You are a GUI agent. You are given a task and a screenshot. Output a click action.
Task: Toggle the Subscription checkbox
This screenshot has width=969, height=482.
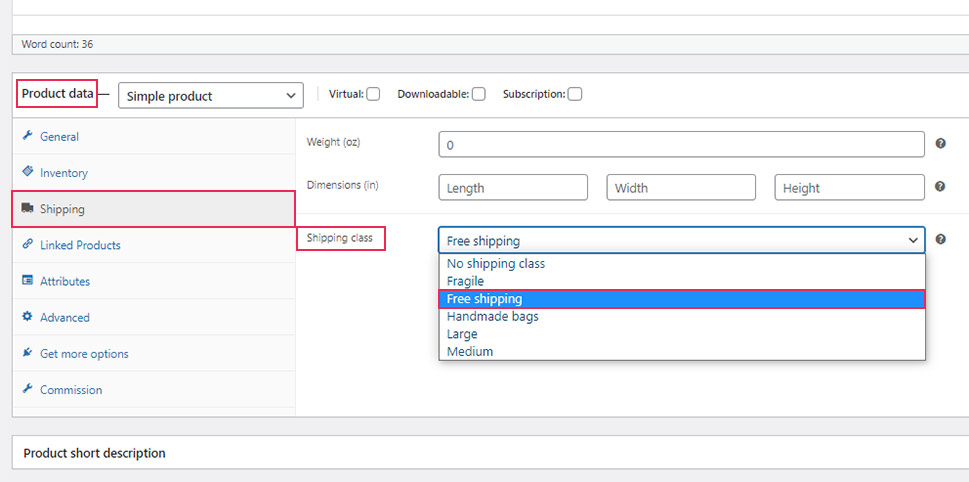point(575,95)
